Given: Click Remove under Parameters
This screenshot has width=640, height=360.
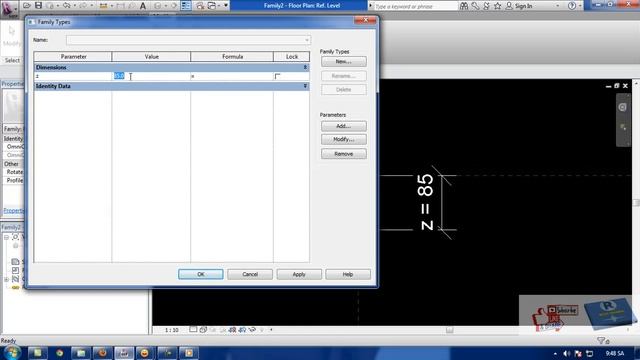Looking at the screenshot, I should (x=344, y=154).
